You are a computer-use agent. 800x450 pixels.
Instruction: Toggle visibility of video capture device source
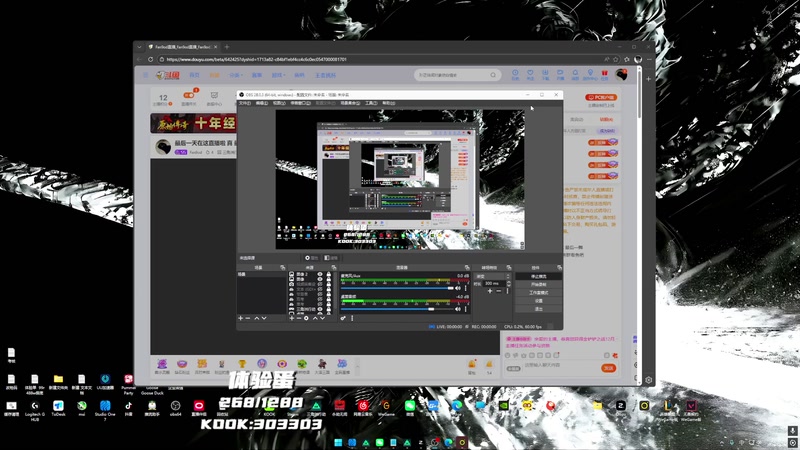tap(320, 284)
